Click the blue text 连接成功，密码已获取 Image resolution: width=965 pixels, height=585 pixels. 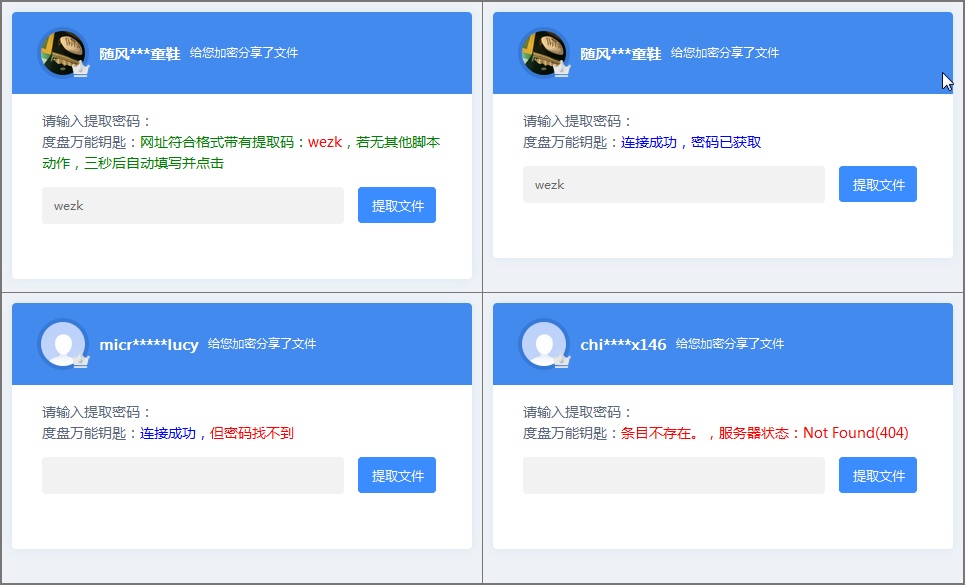coord(691,142)
